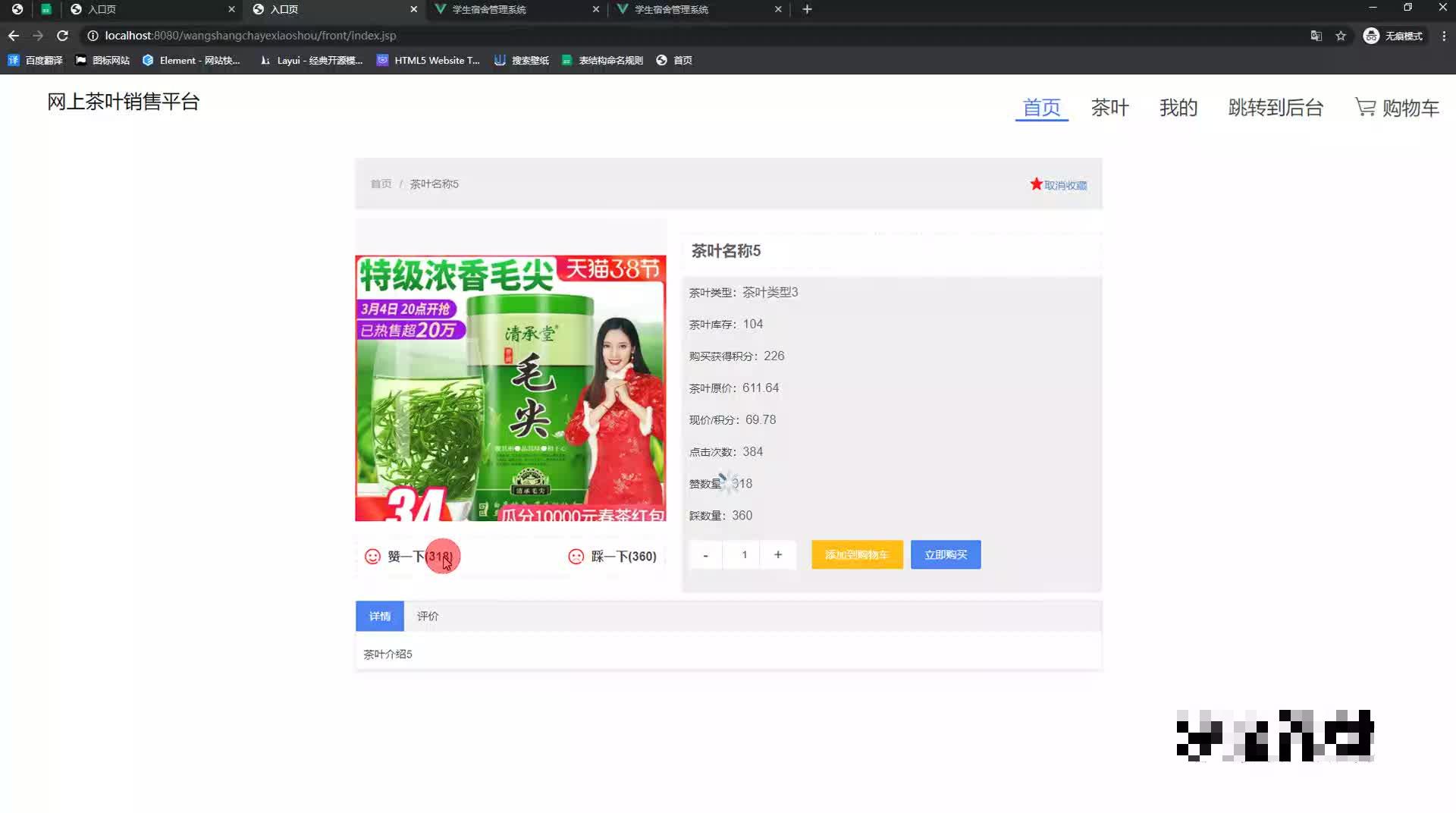Click the 茶叶原价 611.64 price text
The height and width of the screenshot is (813, 1456).
[x=733, y=388]
